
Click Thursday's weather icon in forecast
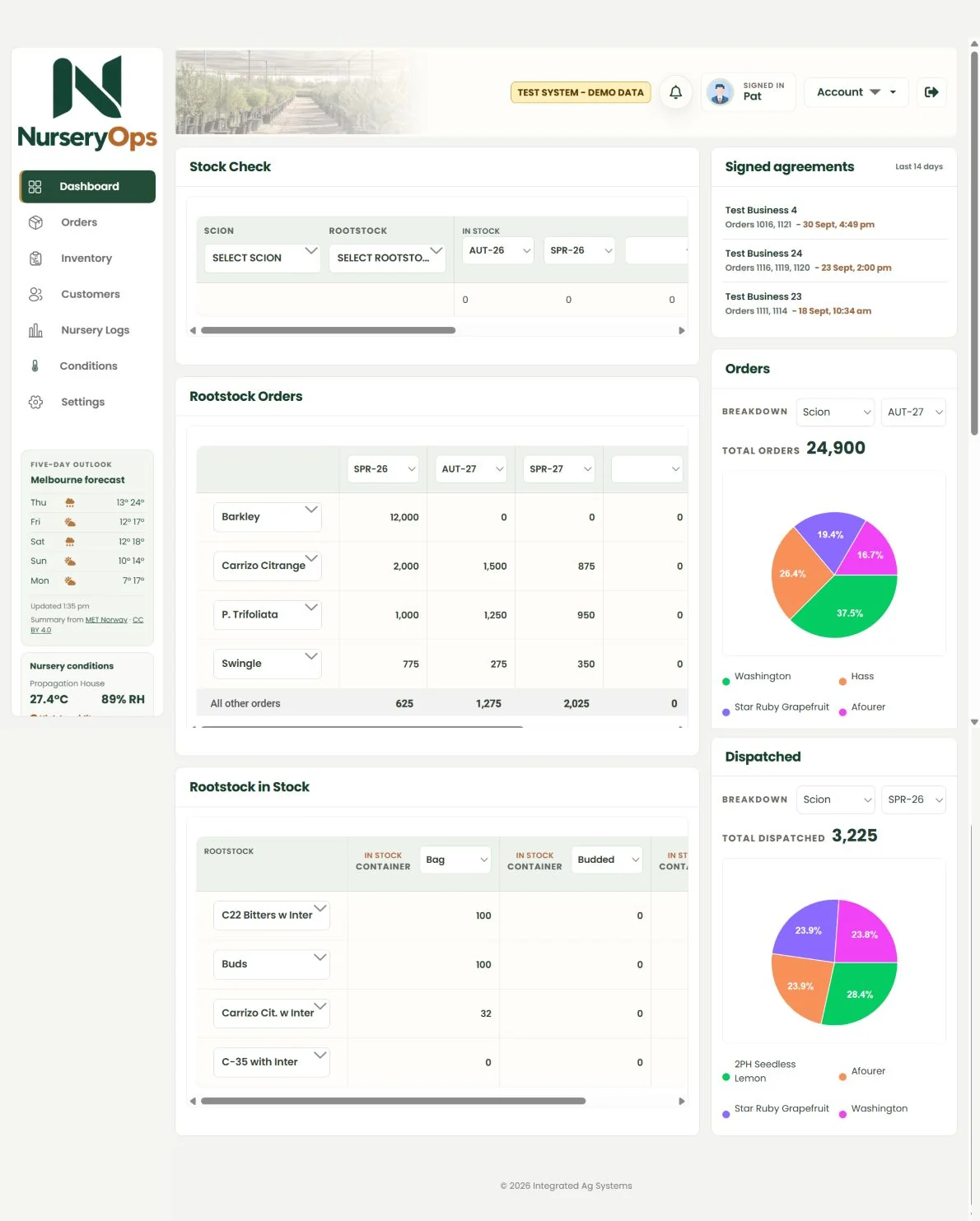(70, 502)
